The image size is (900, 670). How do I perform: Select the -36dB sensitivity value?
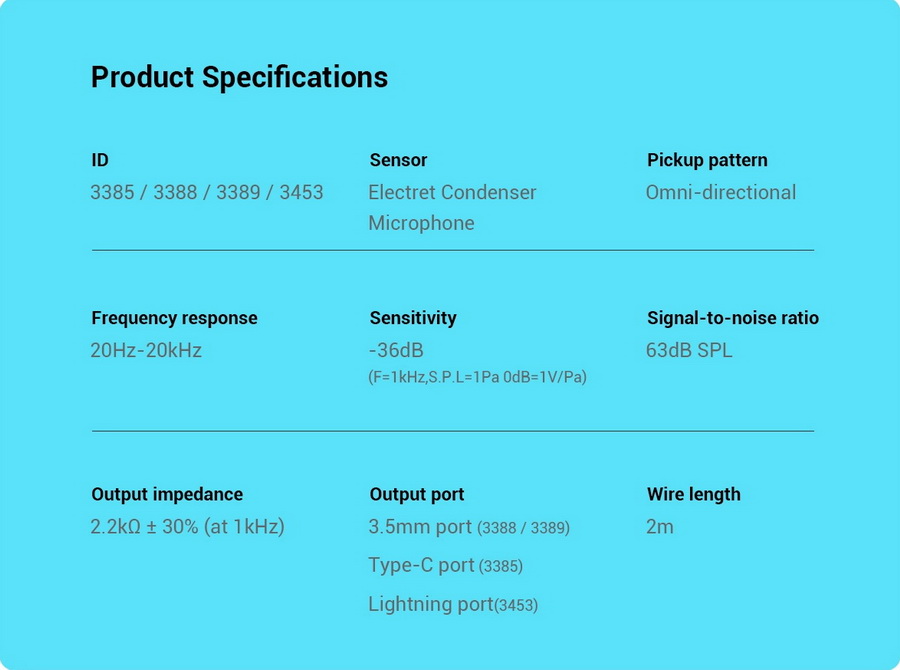[x=396, y=350]
